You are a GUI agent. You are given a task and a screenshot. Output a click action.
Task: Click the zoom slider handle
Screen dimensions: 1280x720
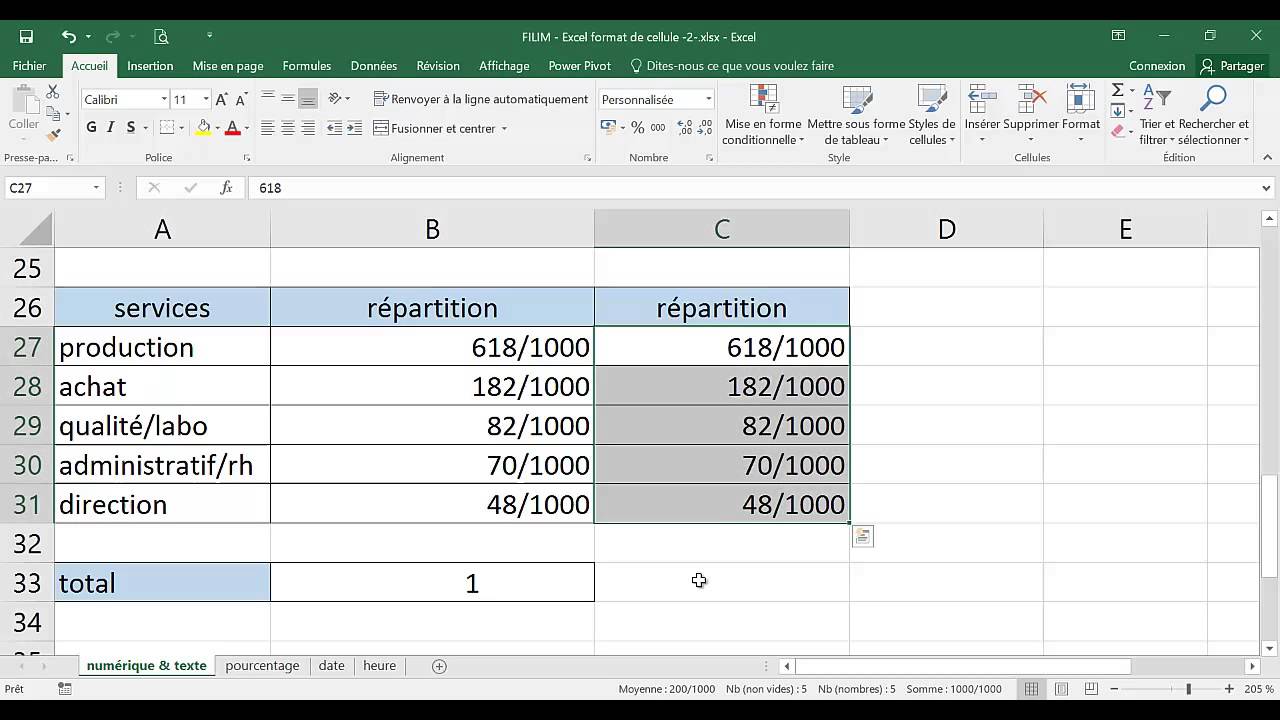tap(1188, 689)
